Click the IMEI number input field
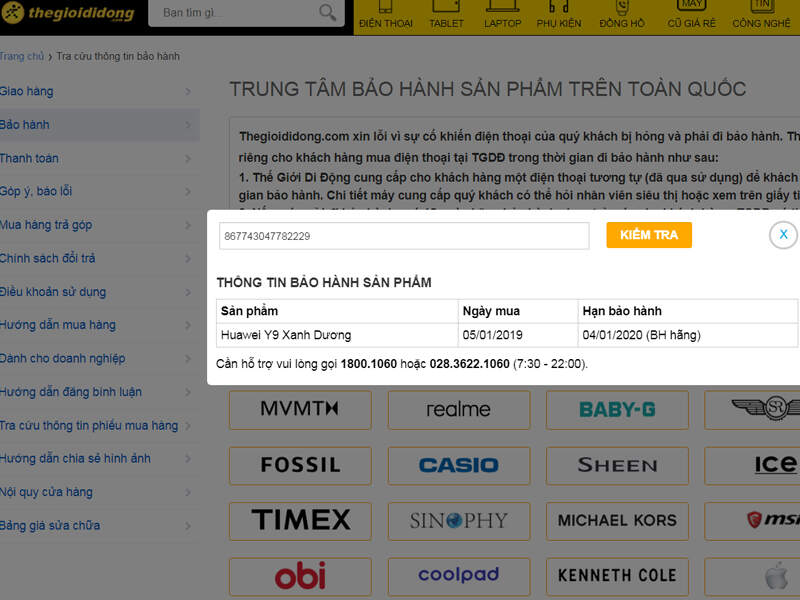 click(404, 236)
